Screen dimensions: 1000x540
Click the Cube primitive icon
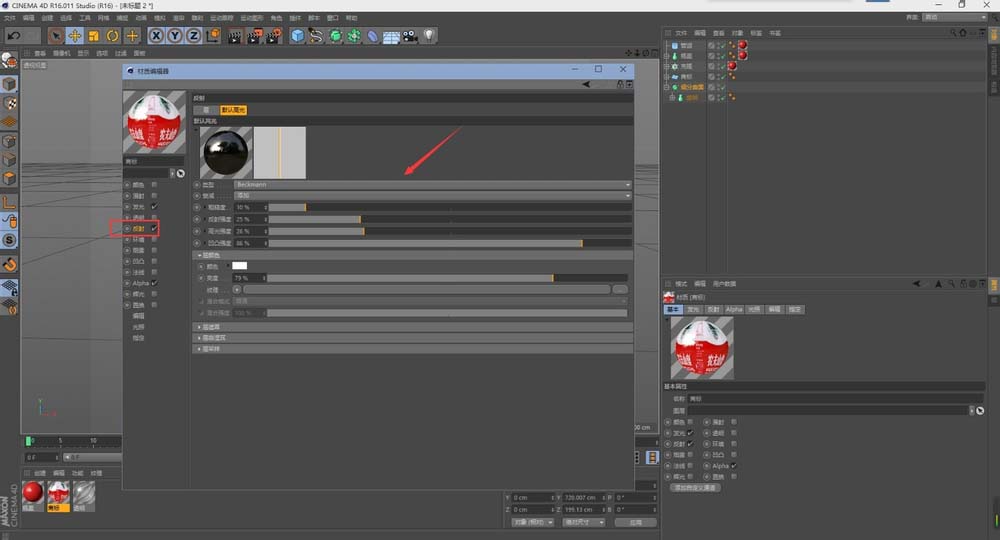(x=297, y=35)
